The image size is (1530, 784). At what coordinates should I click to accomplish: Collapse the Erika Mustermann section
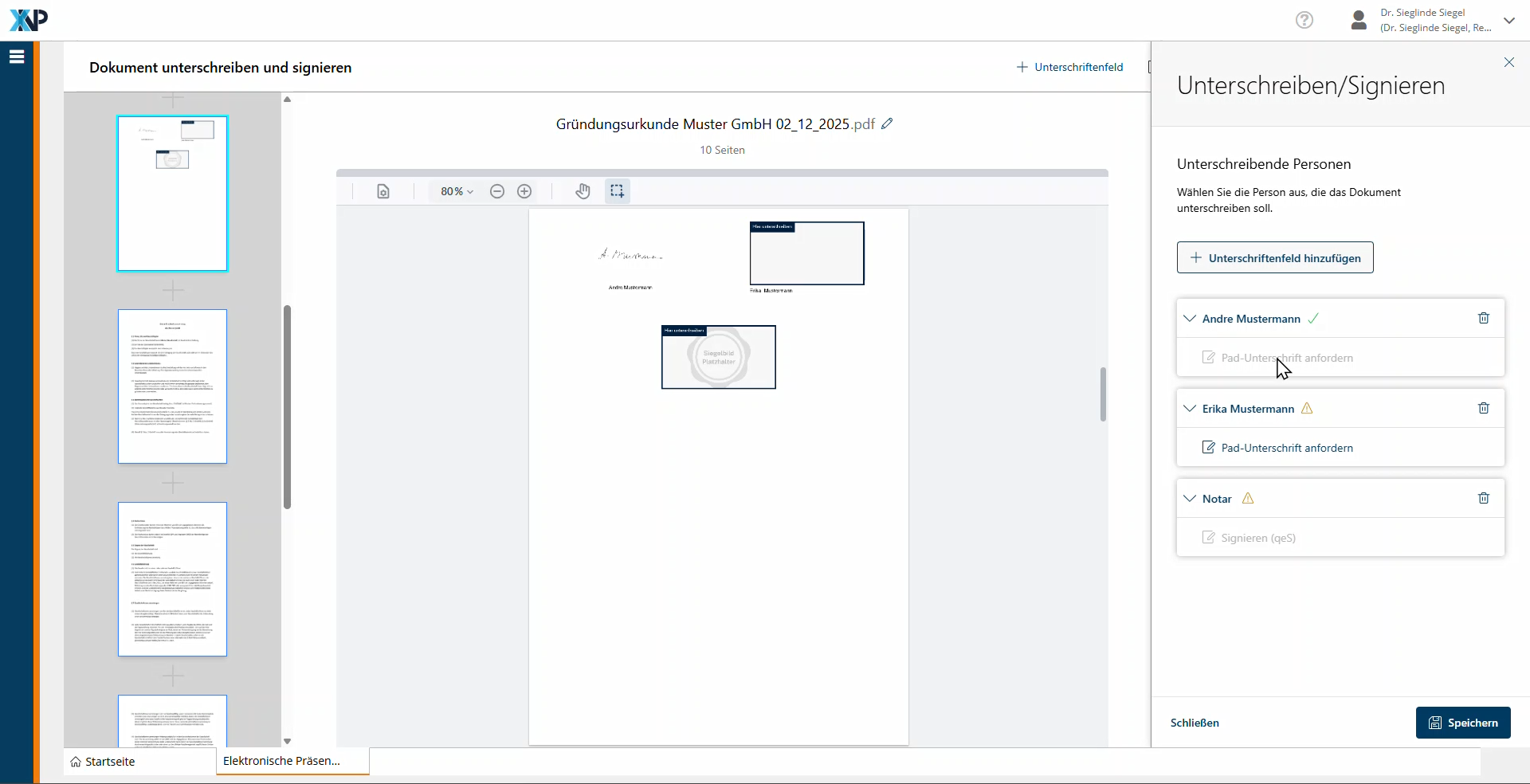tap(1190, 409)
